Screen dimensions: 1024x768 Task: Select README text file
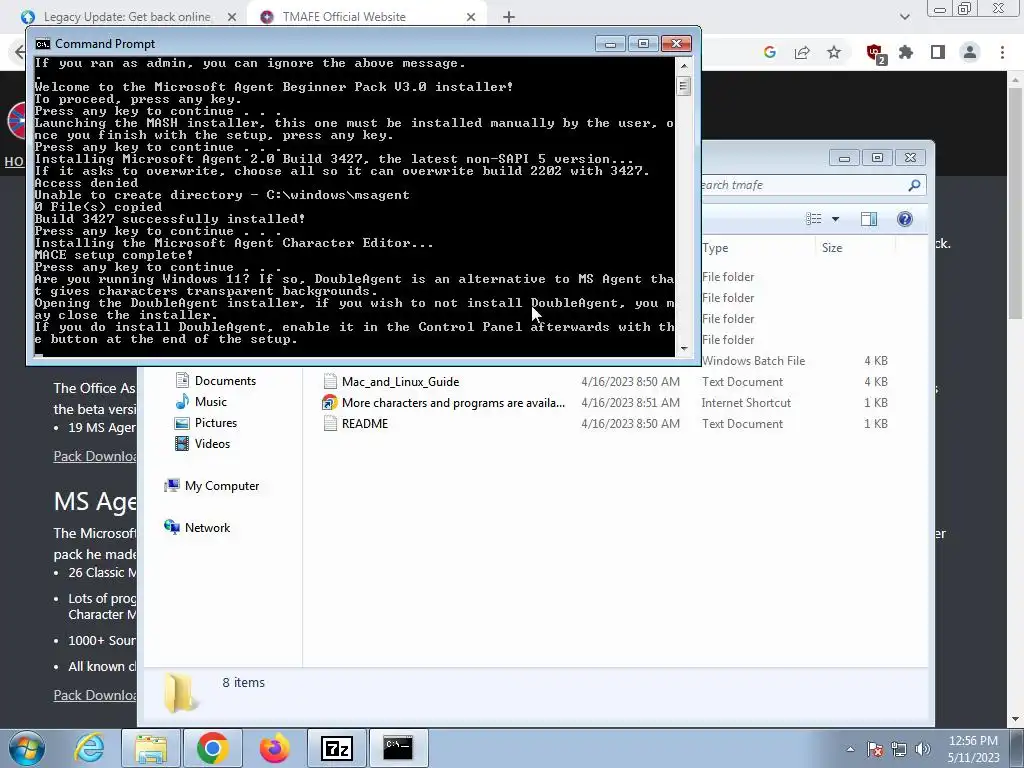(x=356, y=424)
